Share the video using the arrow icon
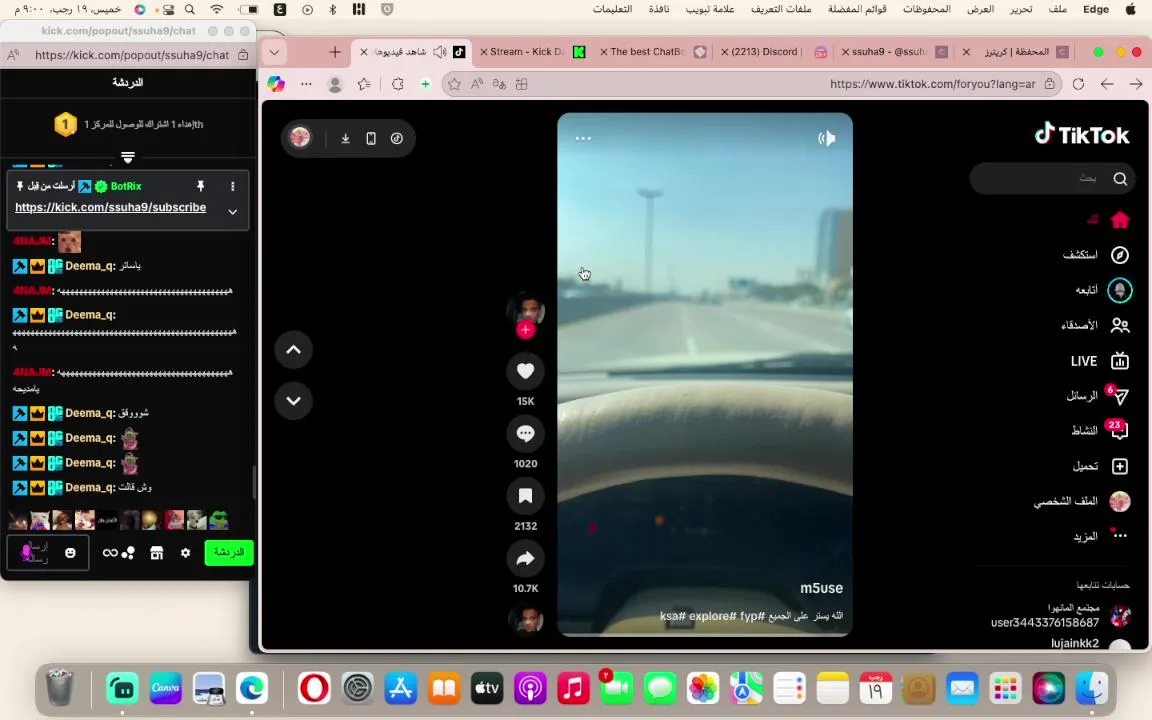 click(x=525, y=558)
